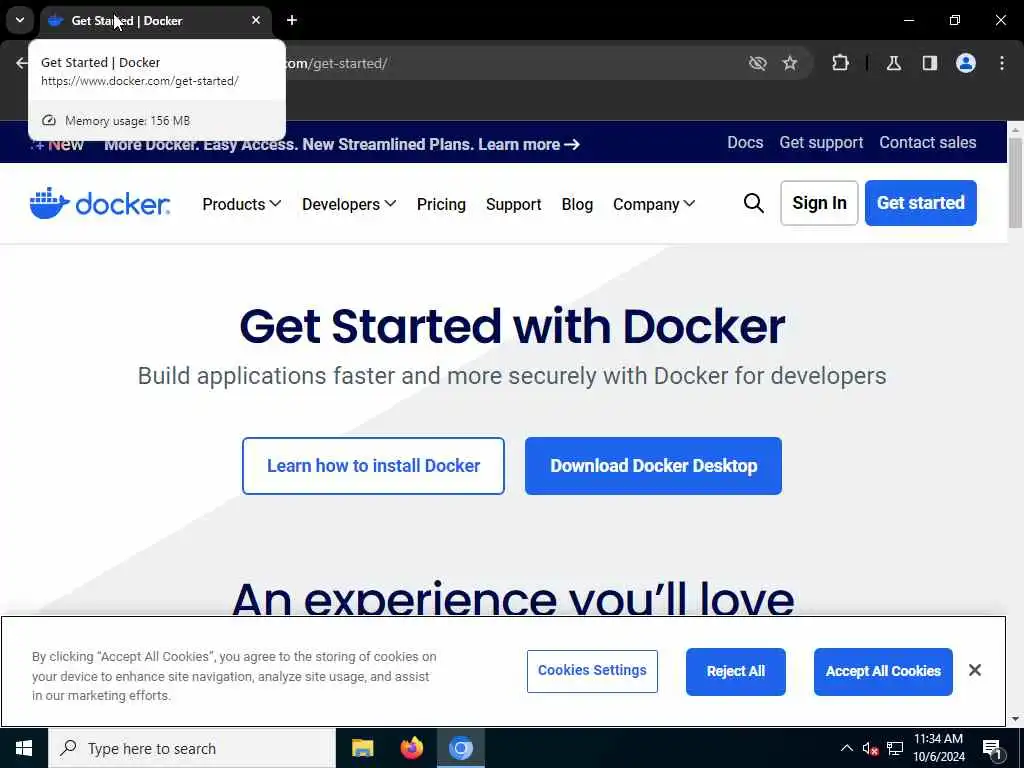Screen dimensions: 1024x768
Task: Go to the Blog
Action: tap(577, 204)
